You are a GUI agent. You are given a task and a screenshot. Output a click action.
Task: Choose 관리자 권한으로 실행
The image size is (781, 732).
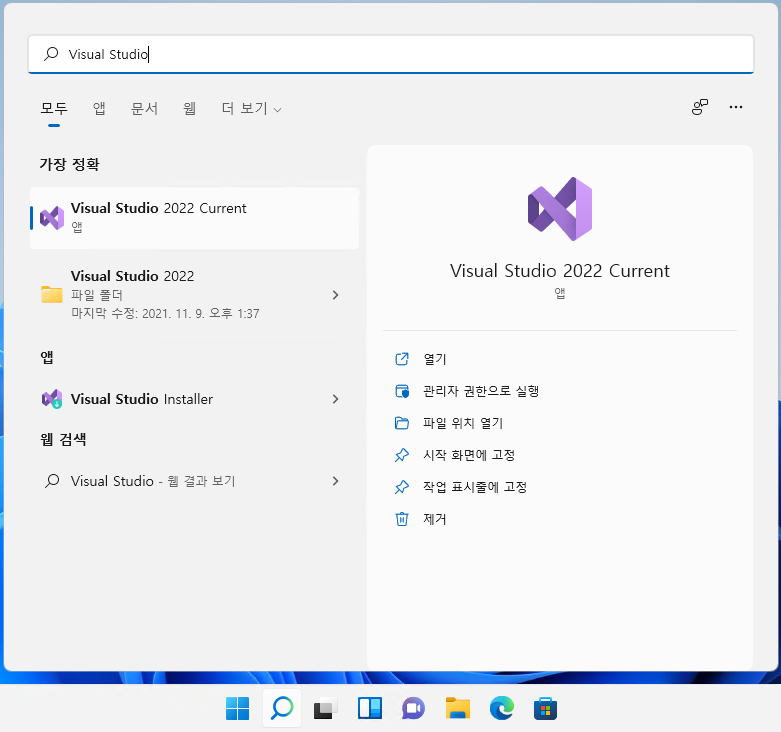481,391
